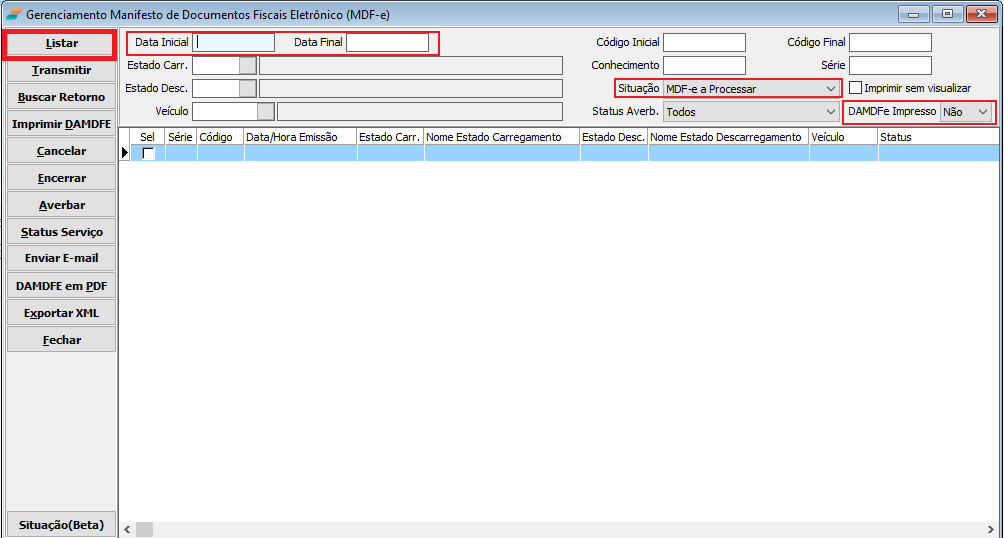
Task: Export the manifest using Exportar XML
Action: pos(61,313)
